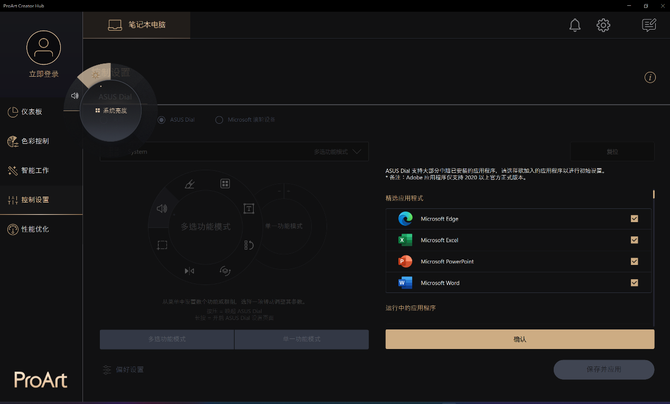Click the 确认 confirm button

[520, 339]
